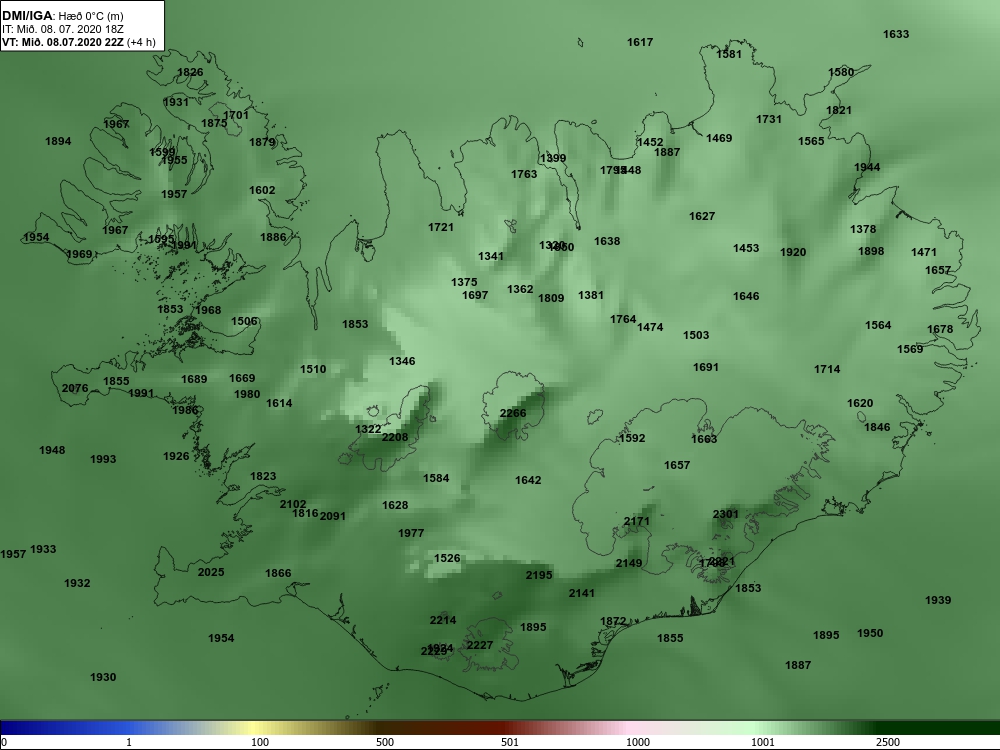
Task: Click the 1322 height value
Action: pyautogui.click(x=368, y=429)
